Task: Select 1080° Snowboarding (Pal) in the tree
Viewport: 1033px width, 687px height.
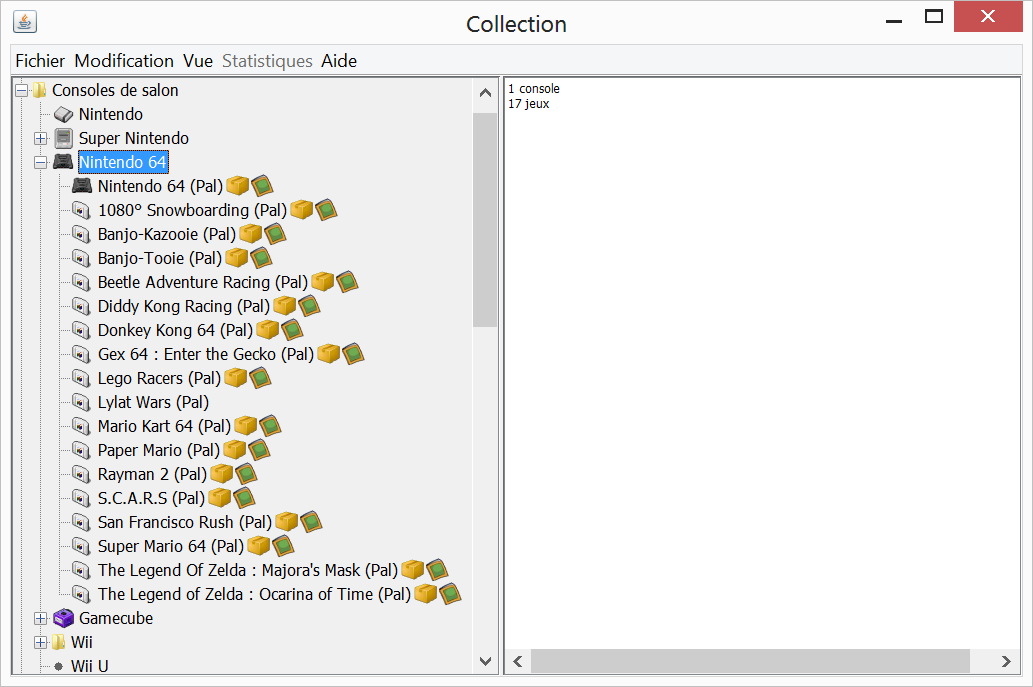Action: (x=192, y=210)
